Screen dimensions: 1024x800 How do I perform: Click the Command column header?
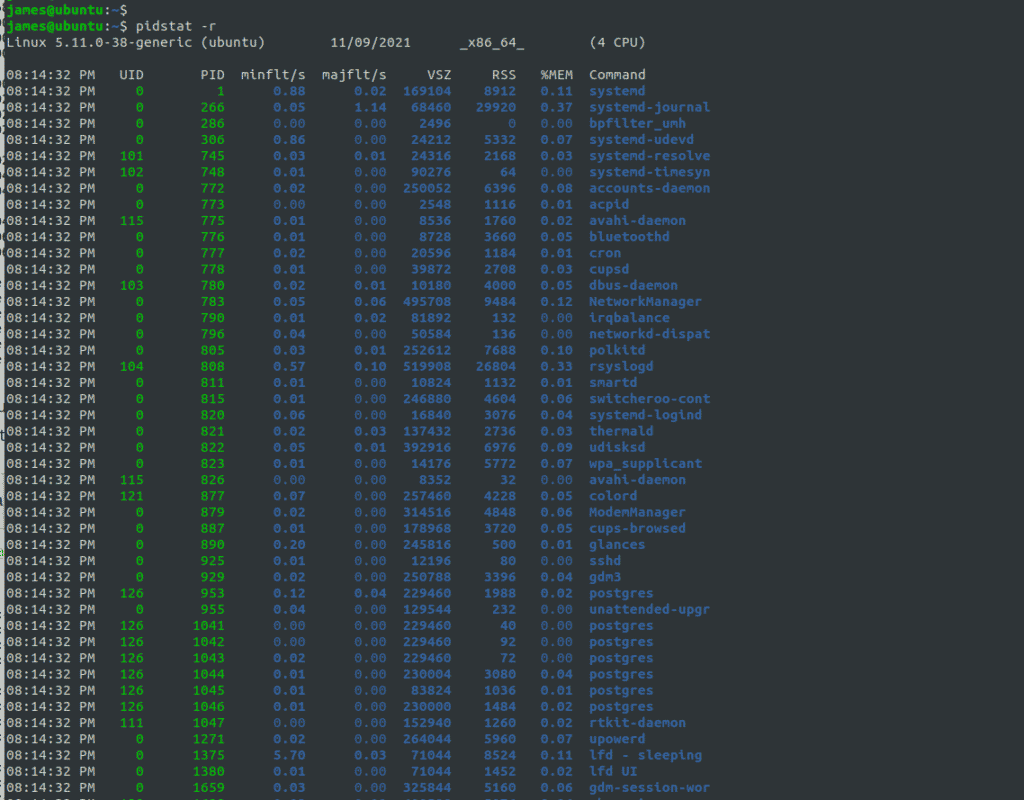tap(616, 74)
